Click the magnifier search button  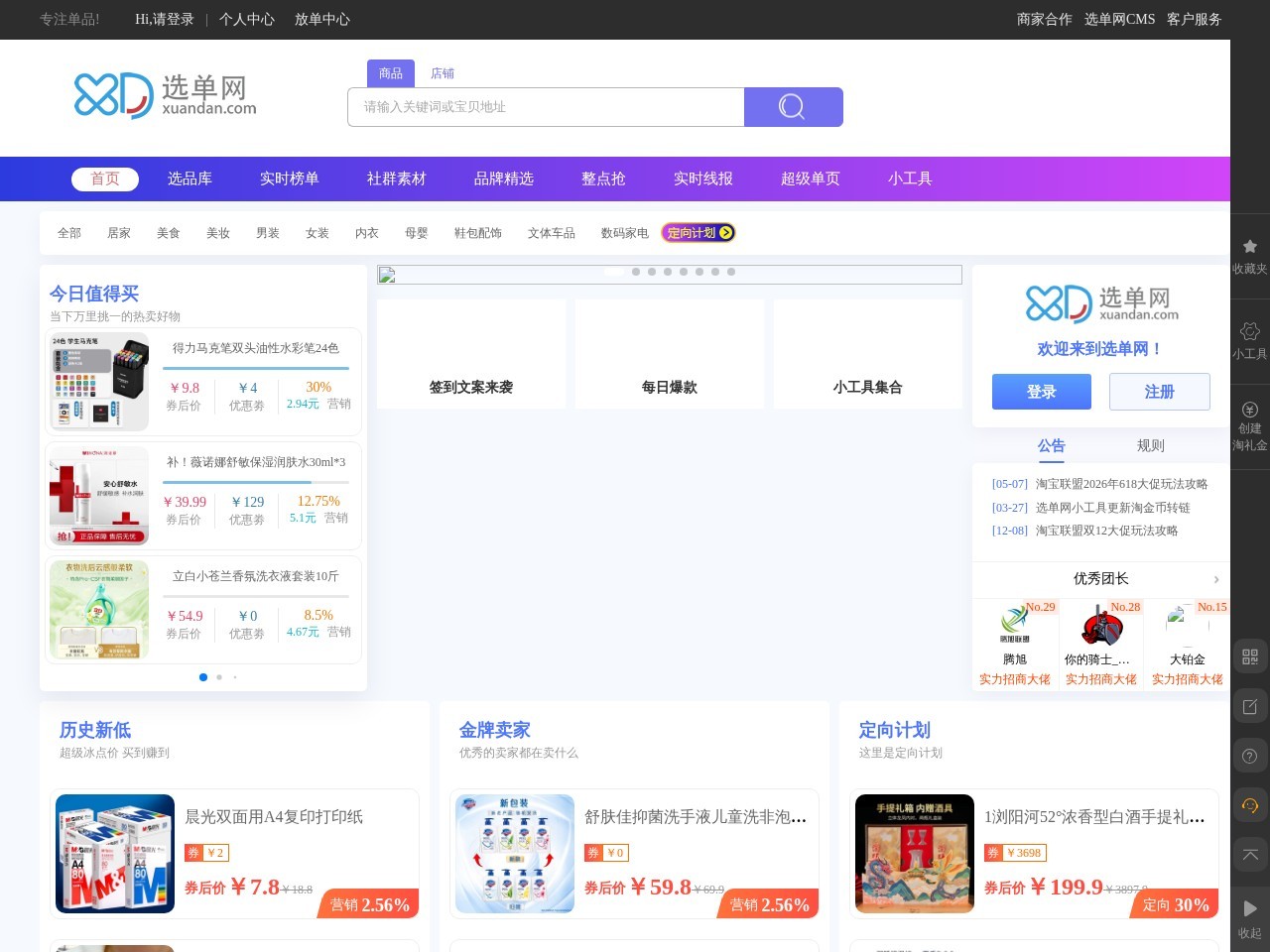[x=793, y=107]
